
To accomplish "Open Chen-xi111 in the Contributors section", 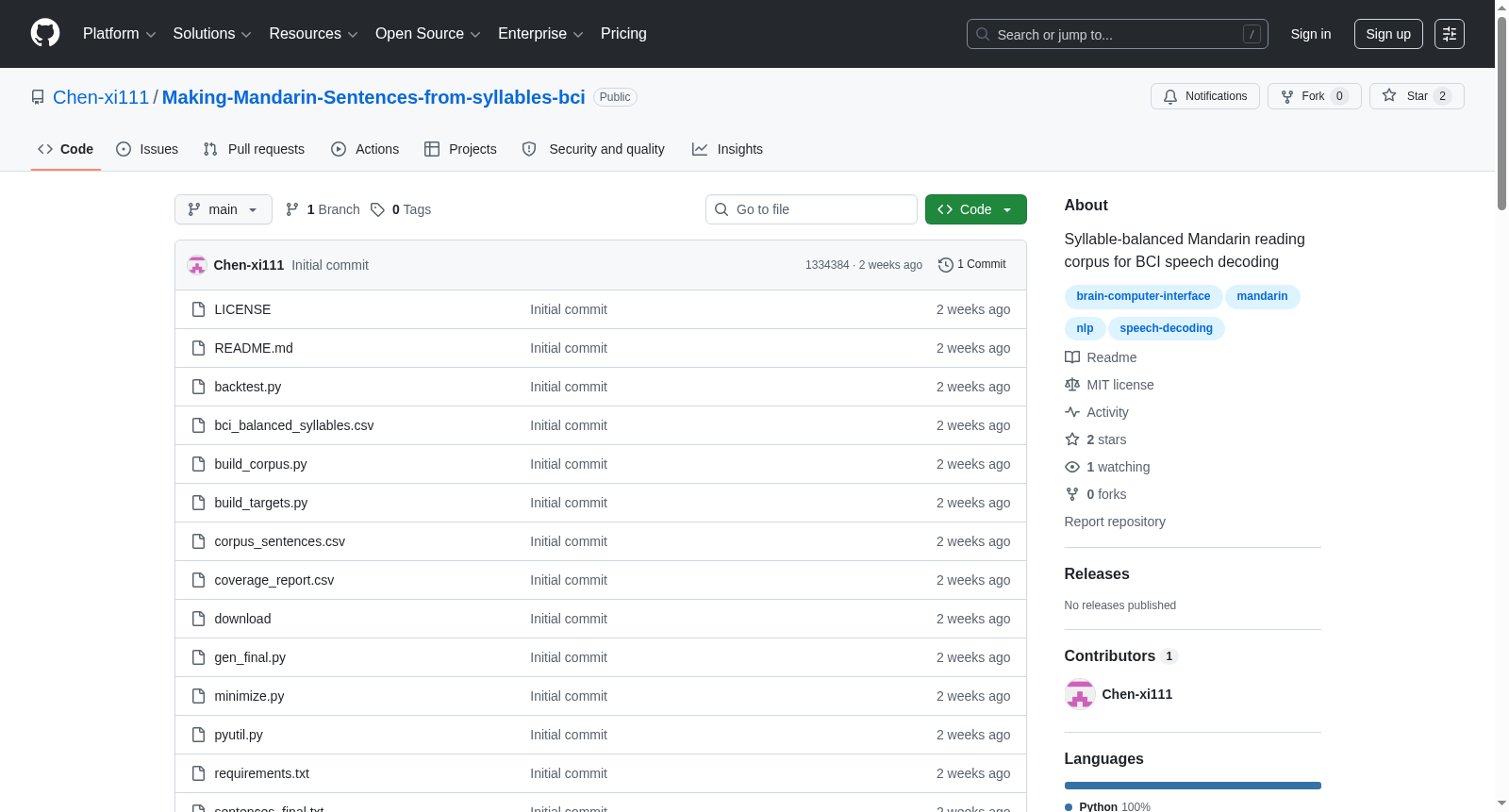I will (x=1137, y=694).
